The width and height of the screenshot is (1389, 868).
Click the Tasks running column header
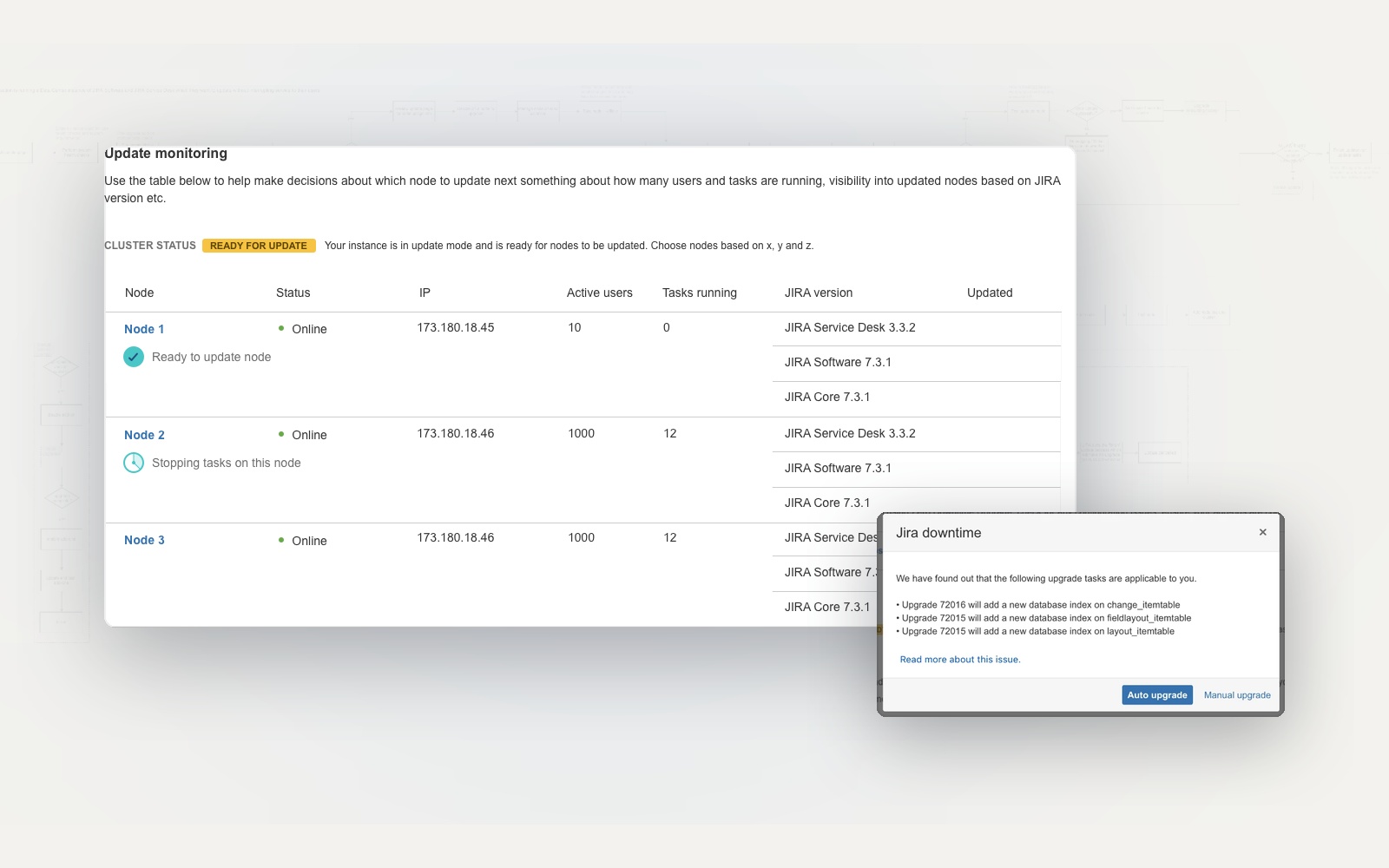point(700,293)
